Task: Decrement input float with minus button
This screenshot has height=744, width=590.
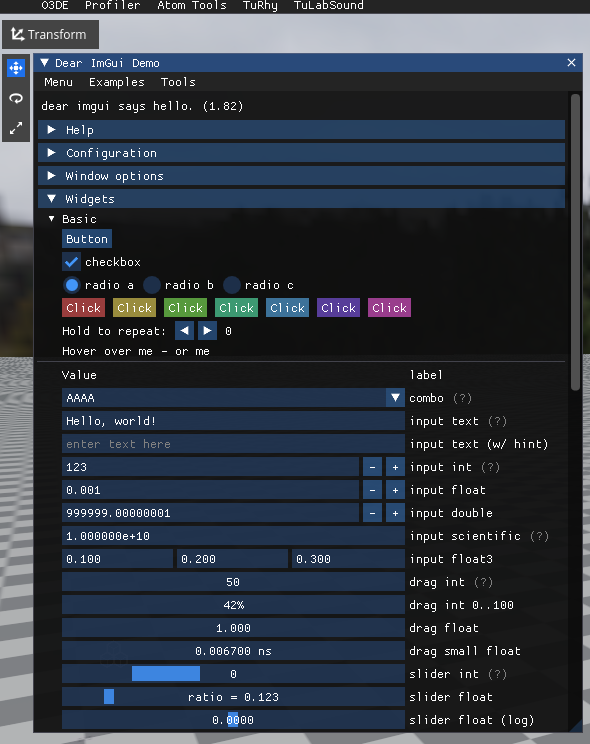Action: (373, 490)
